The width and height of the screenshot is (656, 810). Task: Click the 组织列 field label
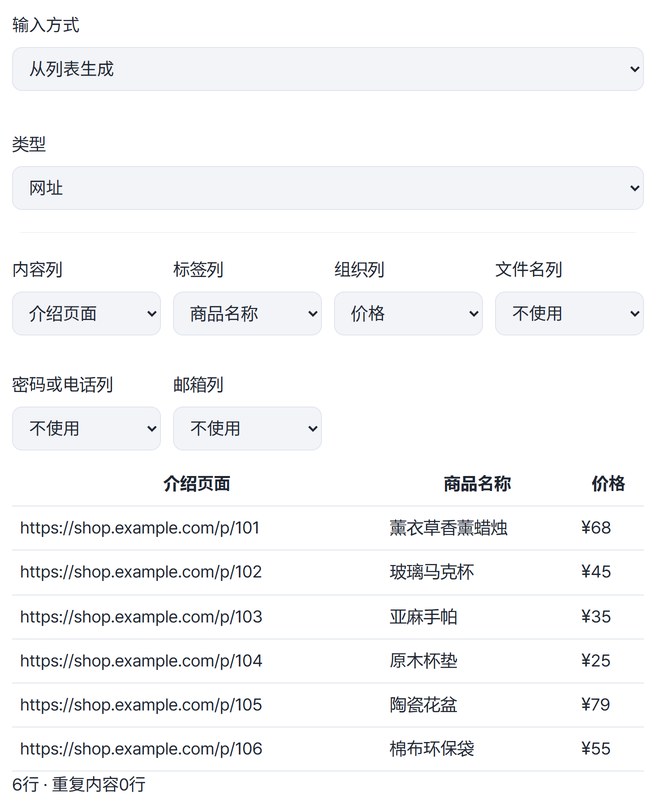[x=359, y=270]
